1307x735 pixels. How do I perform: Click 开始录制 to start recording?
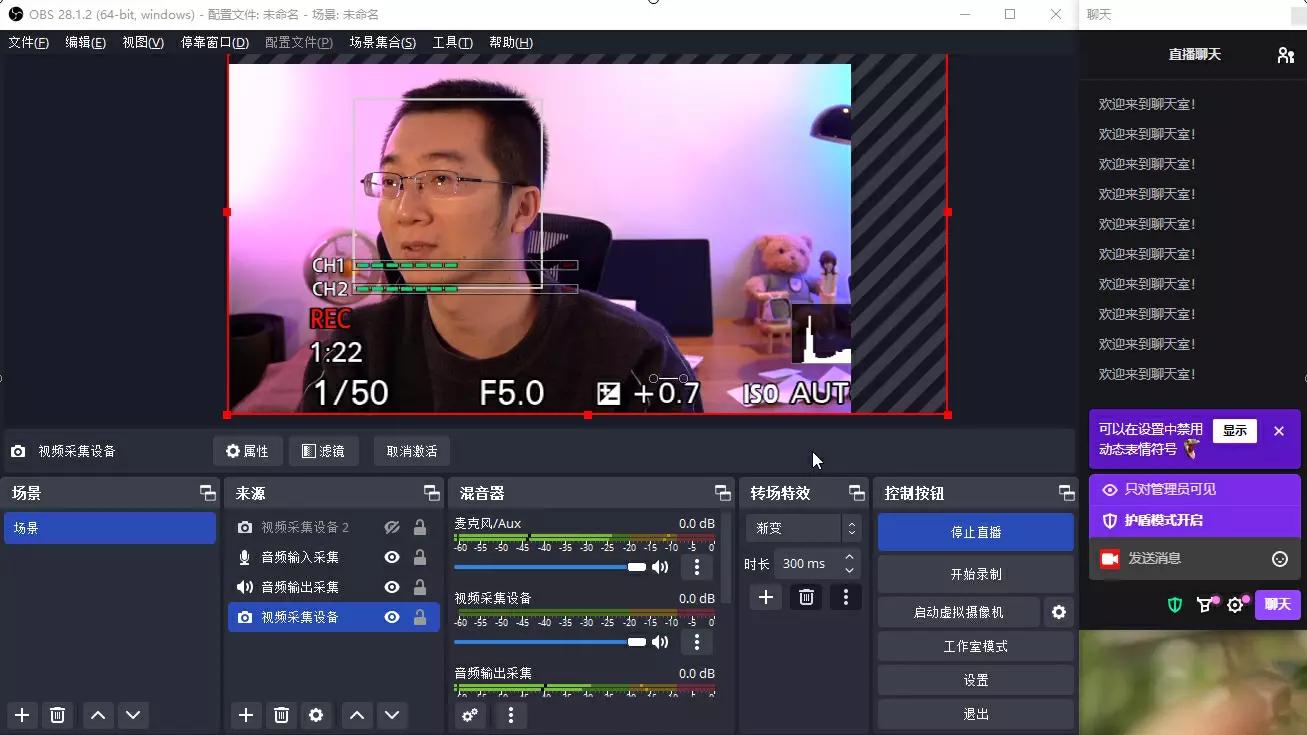click(x=975, y=572)
